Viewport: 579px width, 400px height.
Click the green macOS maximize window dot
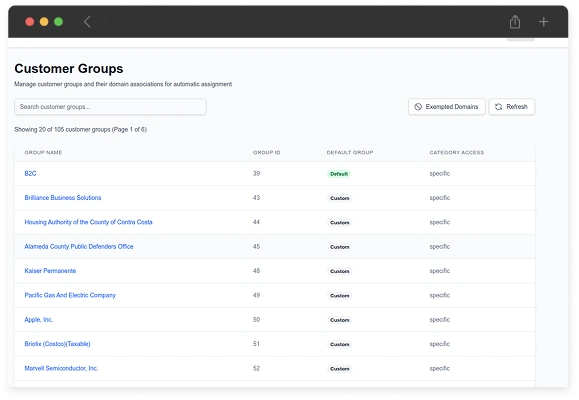pos(58,22)
